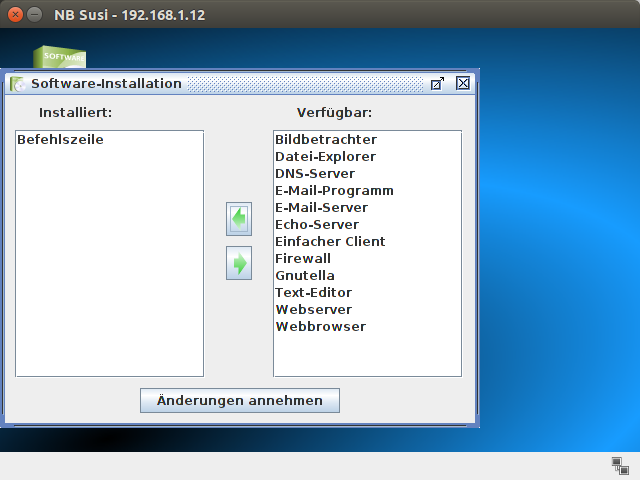Choose Datei-Explorer from available software
The width and height of the screenshot is (640, 480).
(325, 157)
